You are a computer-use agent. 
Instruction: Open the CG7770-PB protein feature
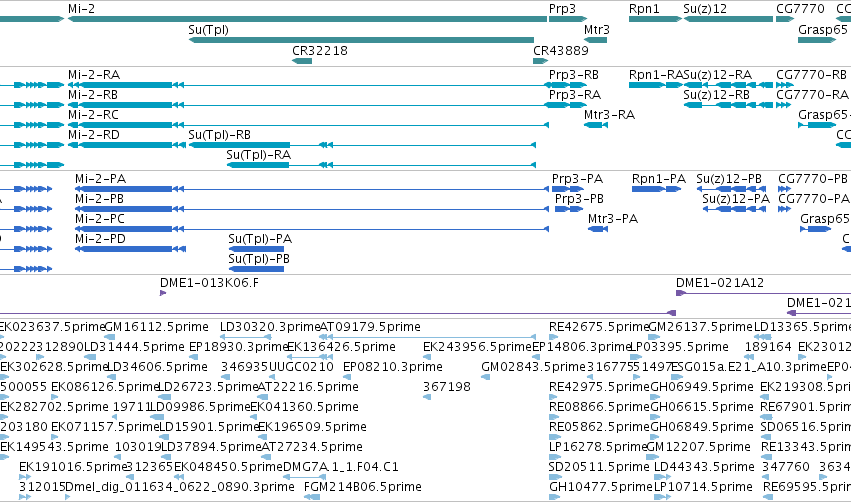(784, 189)
